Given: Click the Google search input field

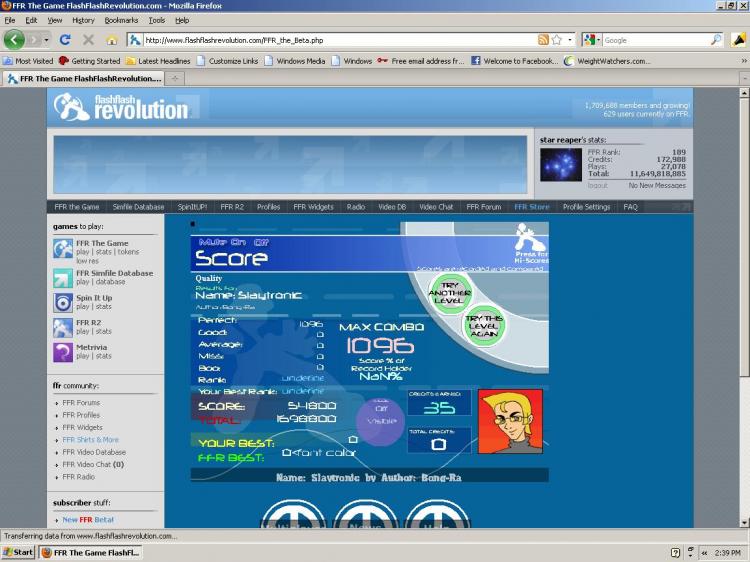Looking at the screenshot, I should [x=658, y=40].
